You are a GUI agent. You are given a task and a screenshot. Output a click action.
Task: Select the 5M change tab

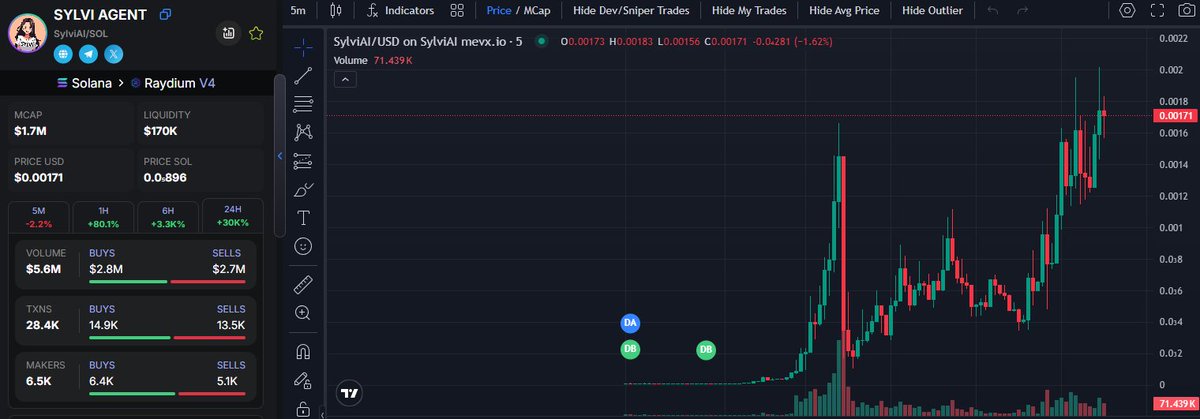[x=39, y=216]
